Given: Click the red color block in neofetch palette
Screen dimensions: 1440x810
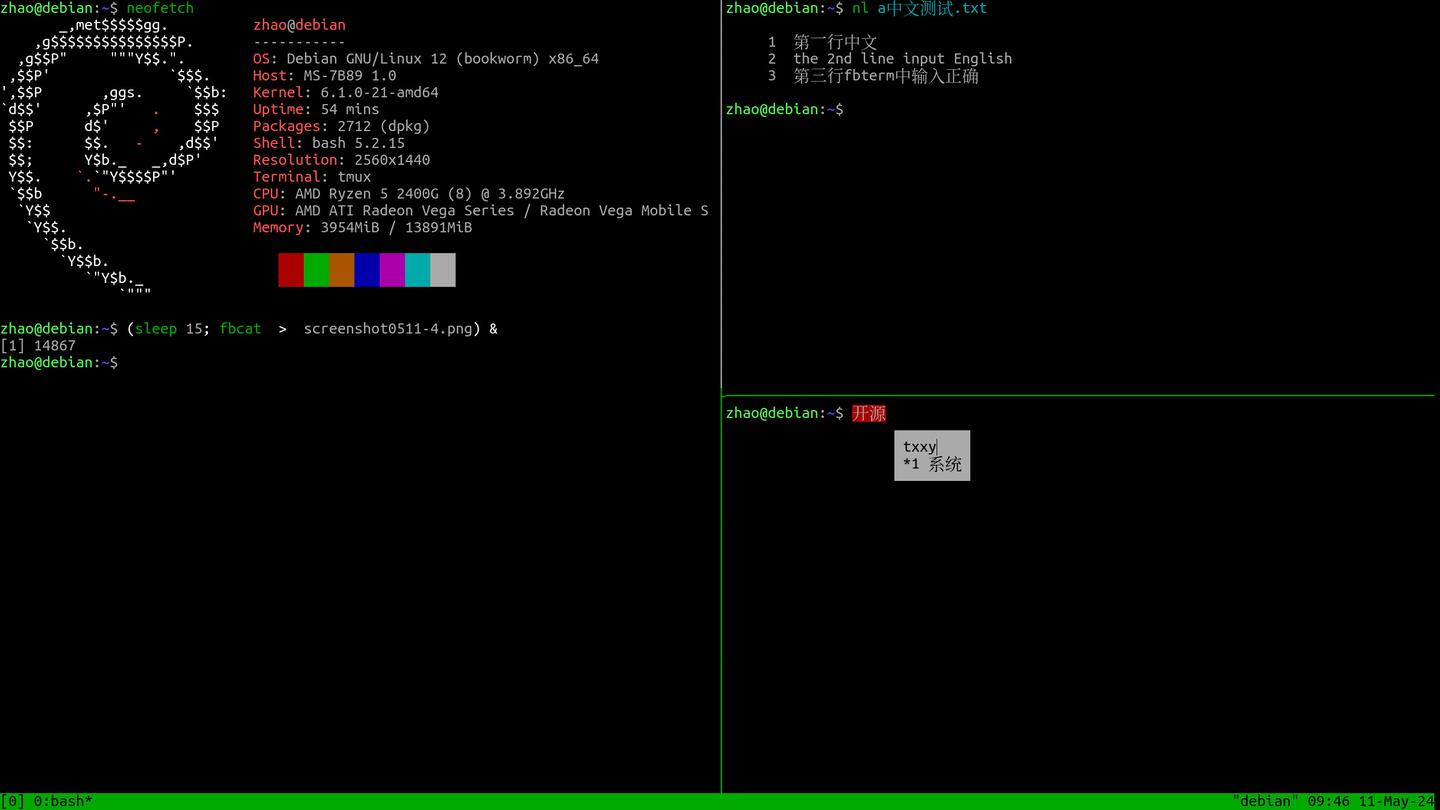Looking at the screenshot, I should [291, 270].
